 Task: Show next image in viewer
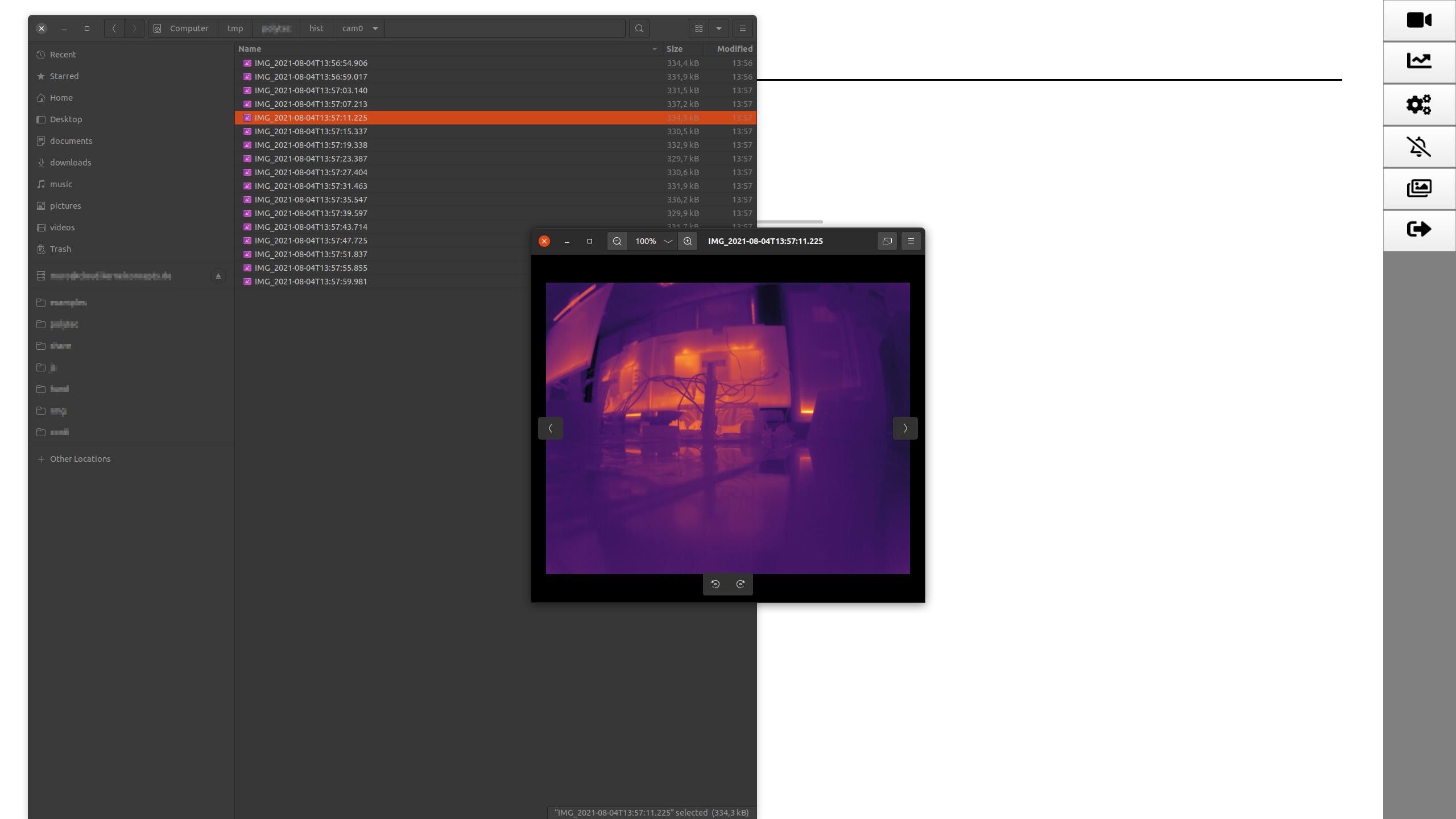point(905,428)
